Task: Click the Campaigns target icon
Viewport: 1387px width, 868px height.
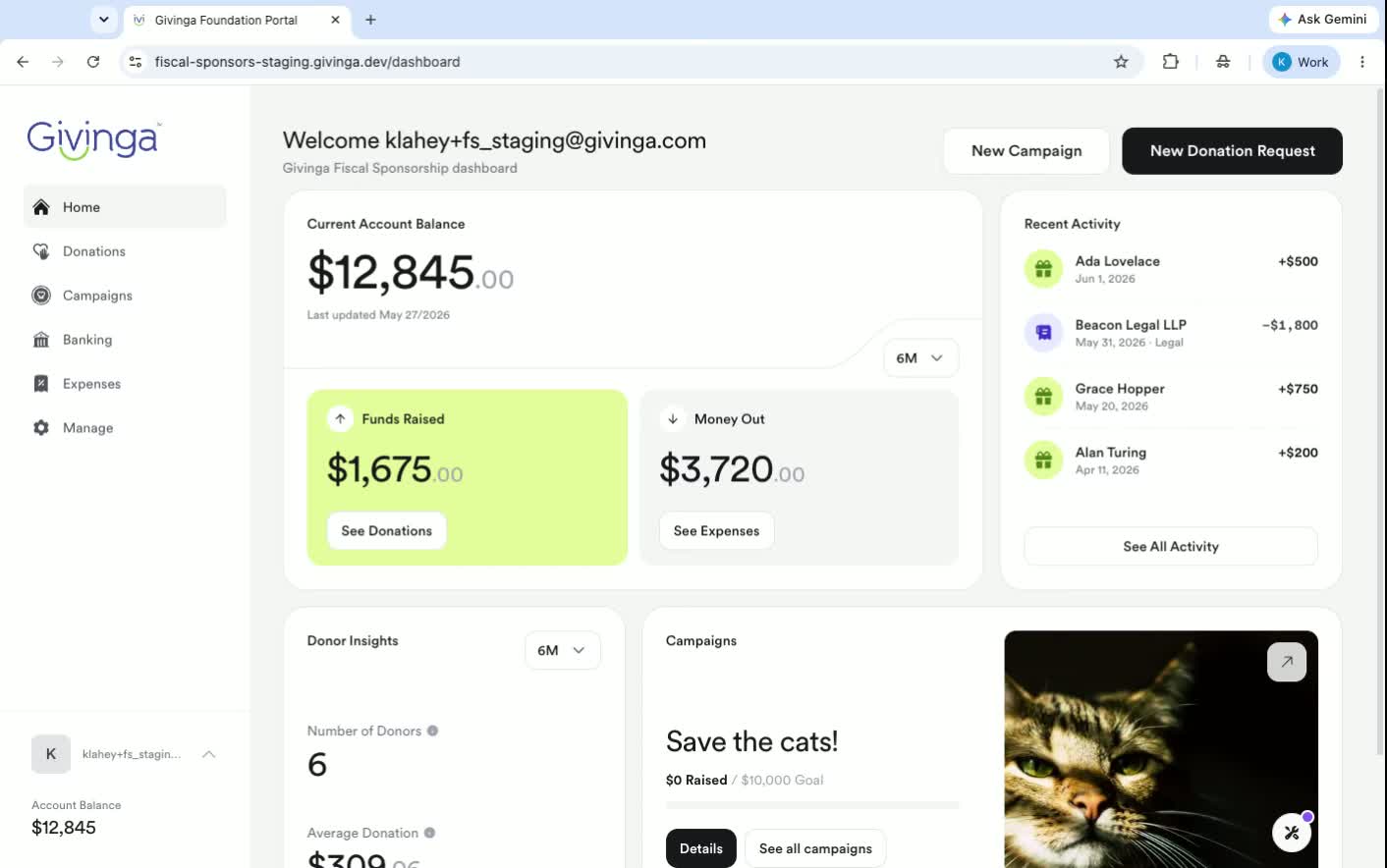Action: (x=41, y=296)
